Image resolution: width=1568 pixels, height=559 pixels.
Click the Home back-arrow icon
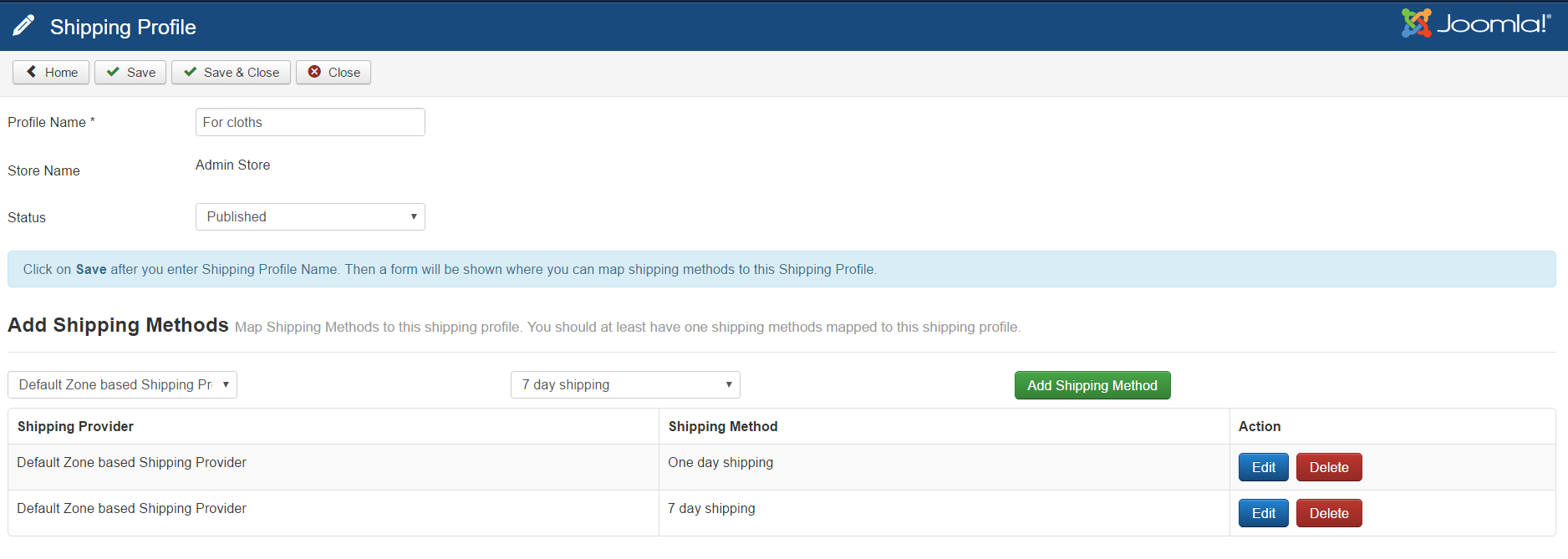32,72
